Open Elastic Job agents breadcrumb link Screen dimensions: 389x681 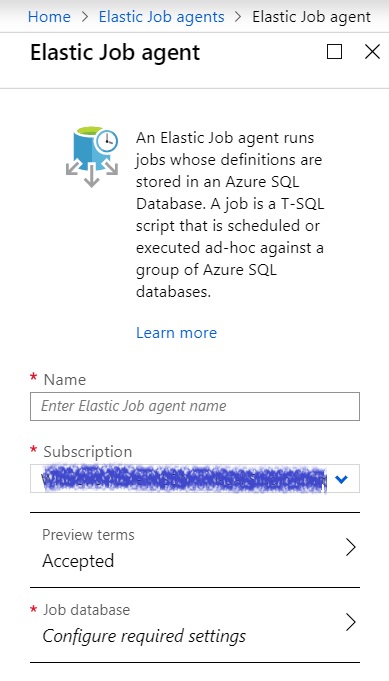[162, 17]
